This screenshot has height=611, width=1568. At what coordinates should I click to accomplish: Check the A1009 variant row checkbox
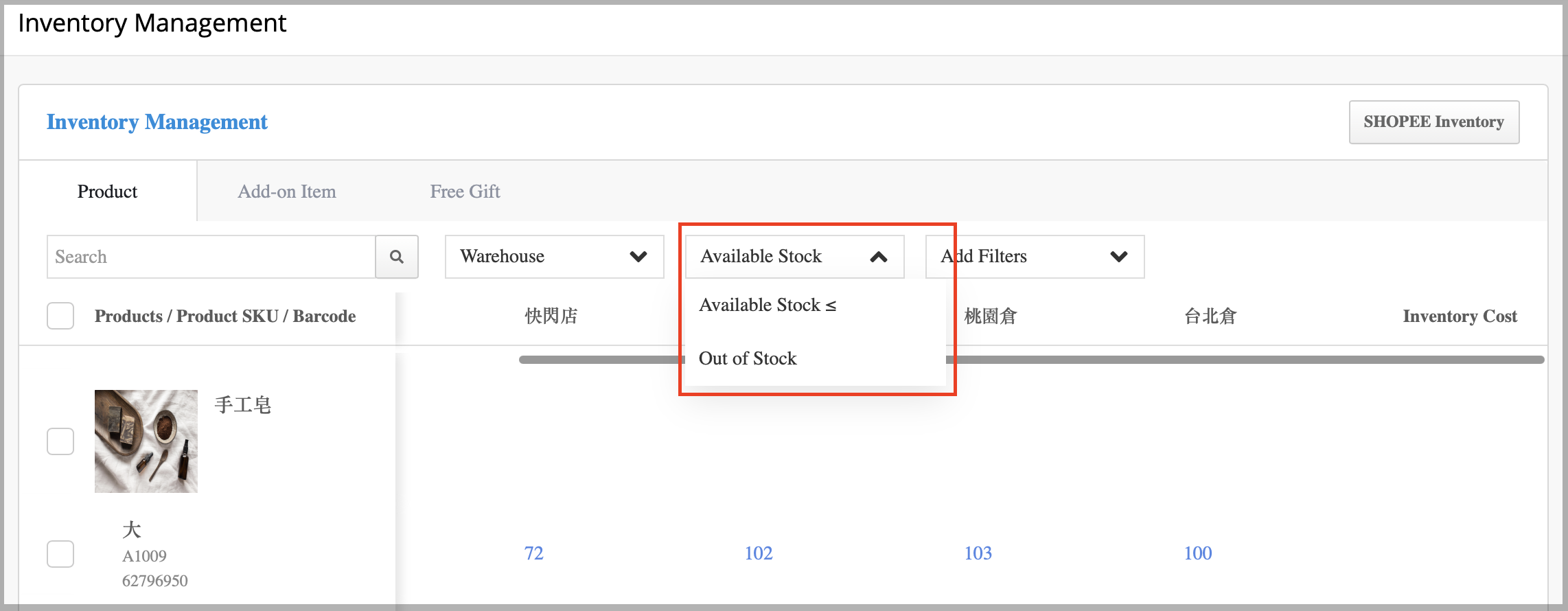[60, 554]
